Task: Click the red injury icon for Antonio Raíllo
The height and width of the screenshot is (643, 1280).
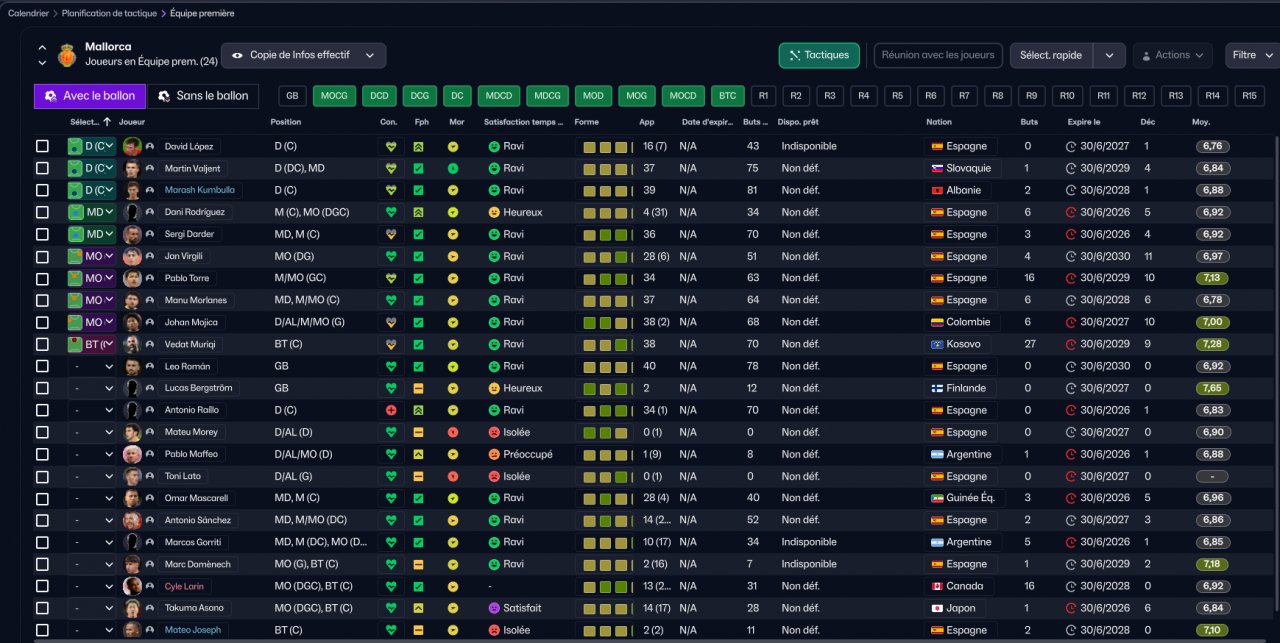Action: point(392,410)
